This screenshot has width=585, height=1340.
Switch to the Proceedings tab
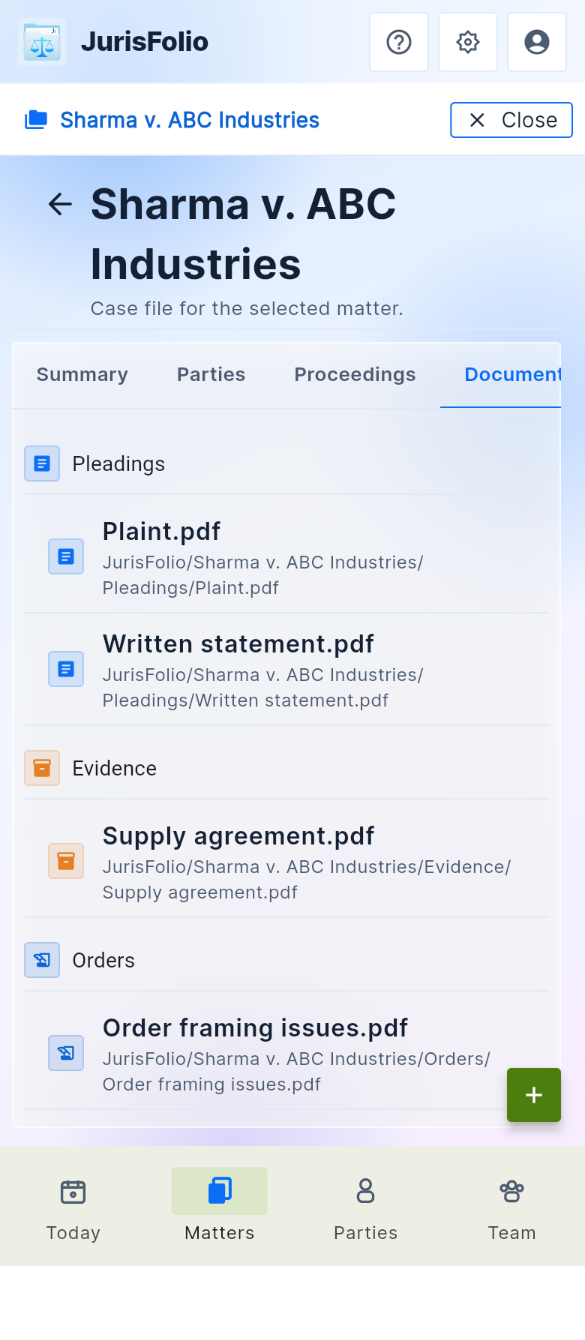click(x=355, y=375)
